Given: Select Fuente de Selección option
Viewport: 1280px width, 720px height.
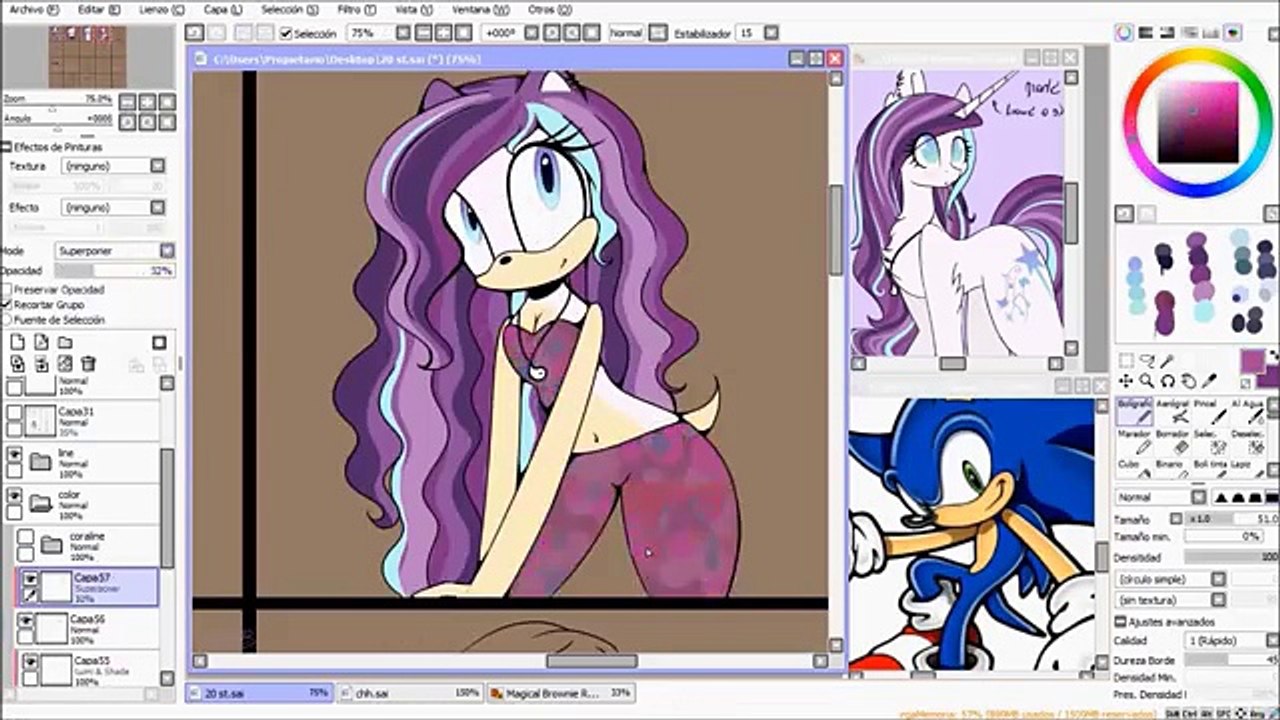Looking at the screenshot, I should tap(6, 319).
